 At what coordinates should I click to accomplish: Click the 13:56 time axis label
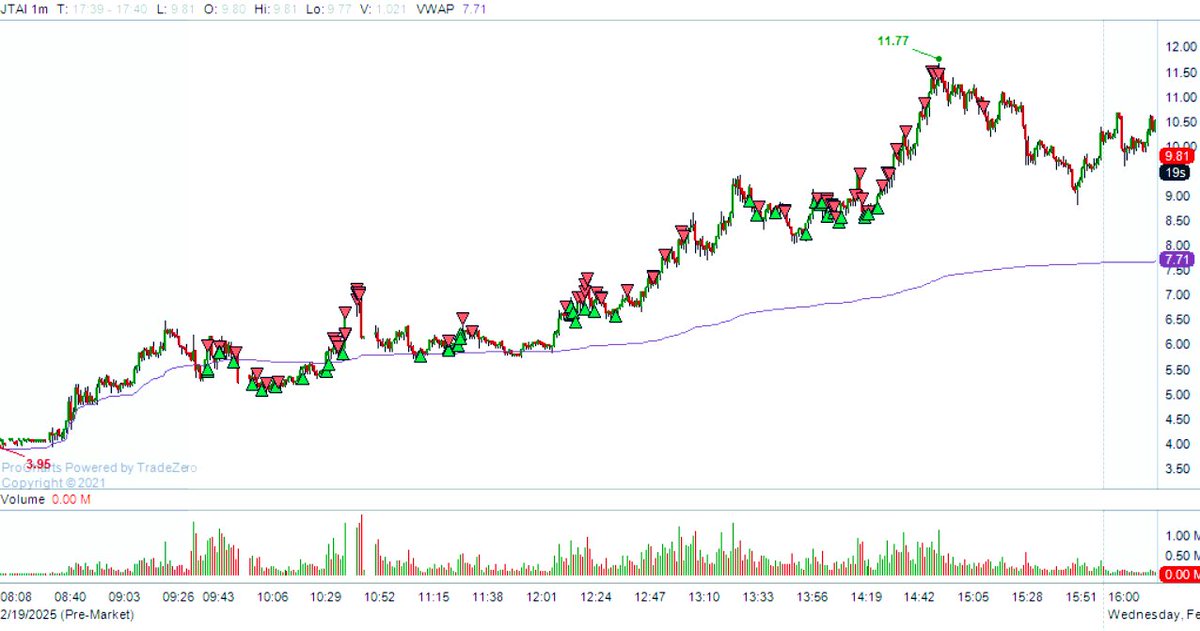click(812, 597)
